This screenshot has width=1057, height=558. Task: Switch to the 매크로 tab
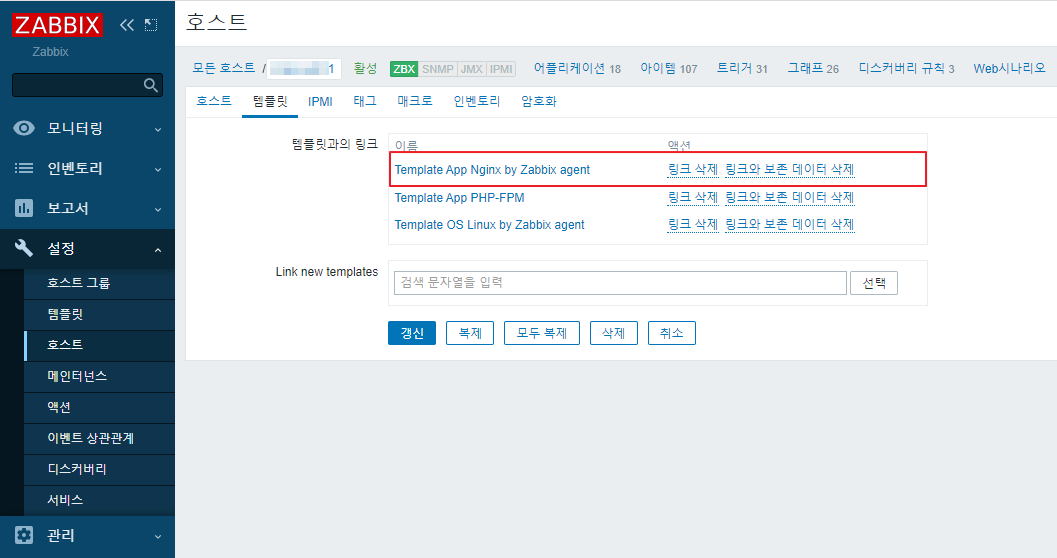point(415,101)
